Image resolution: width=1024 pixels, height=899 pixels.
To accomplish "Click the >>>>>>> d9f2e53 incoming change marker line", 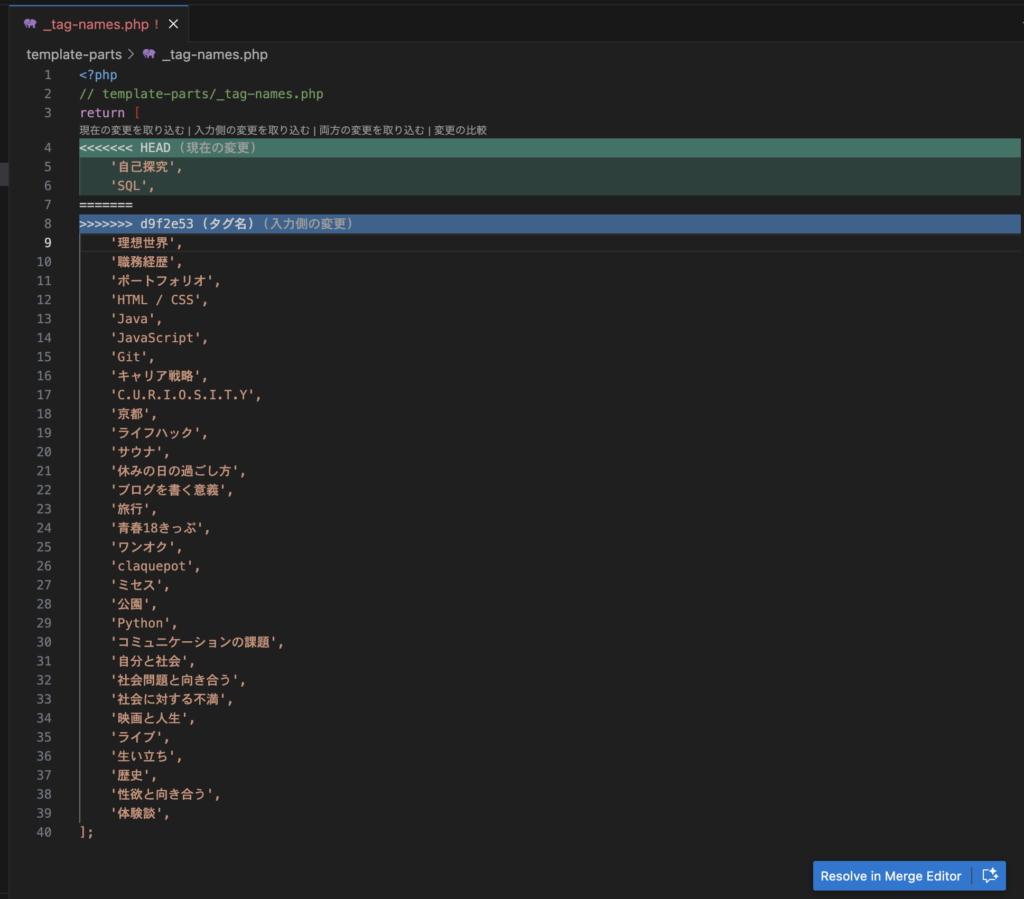I will pos(136,224).
